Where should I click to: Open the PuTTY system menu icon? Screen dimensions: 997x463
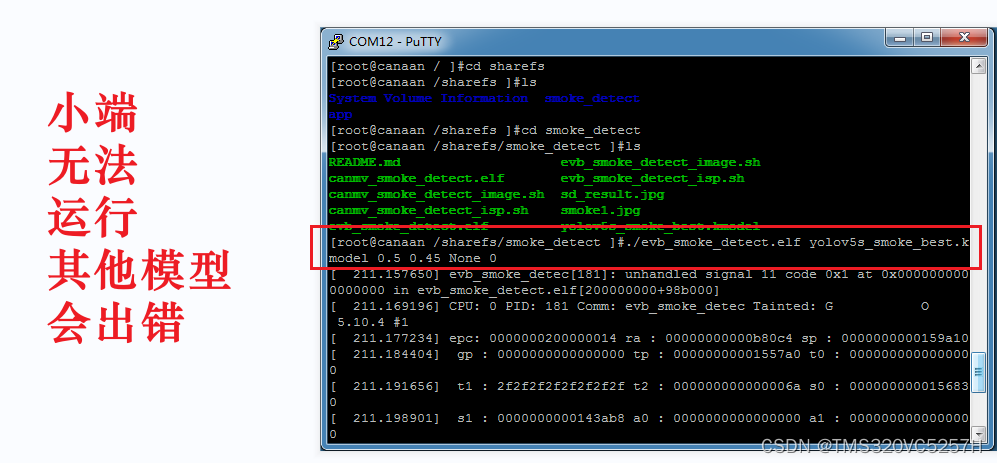pyautogui.click(x=335, y=42)
